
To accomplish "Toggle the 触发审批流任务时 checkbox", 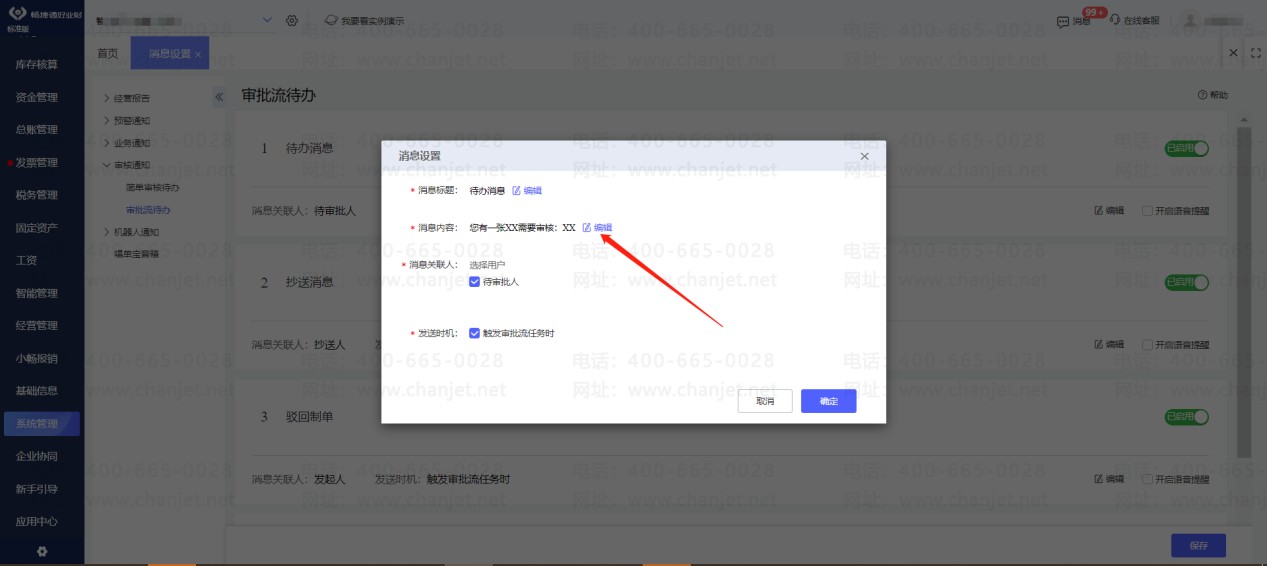I will pyautogui.click(x=475, y=333).
